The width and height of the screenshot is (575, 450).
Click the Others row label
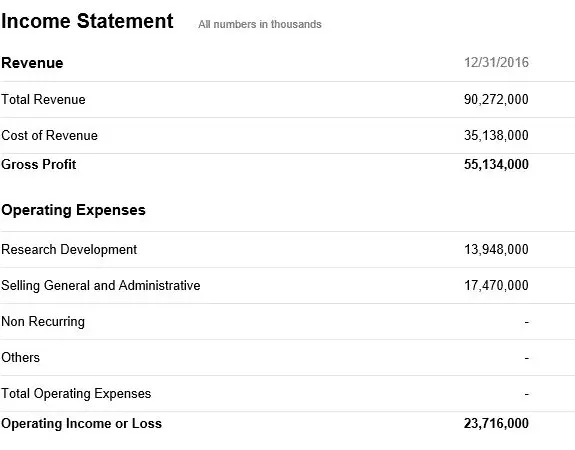point(21,357)
